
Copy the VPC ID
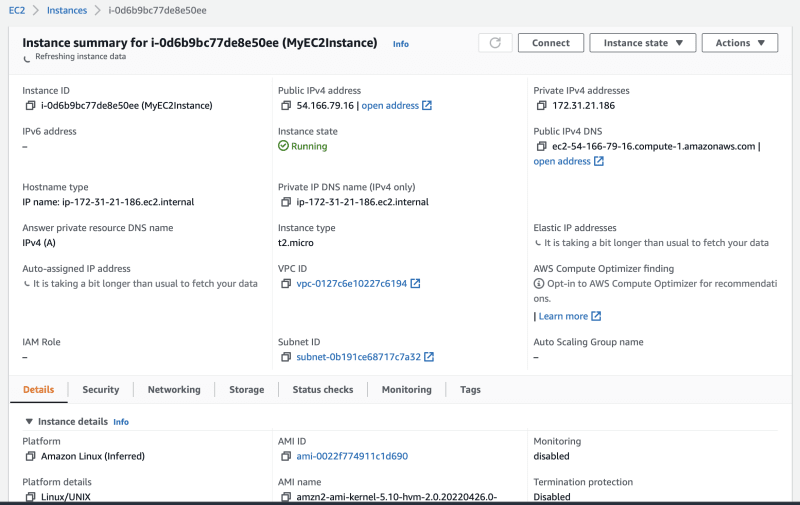click(x=286, y=284)
